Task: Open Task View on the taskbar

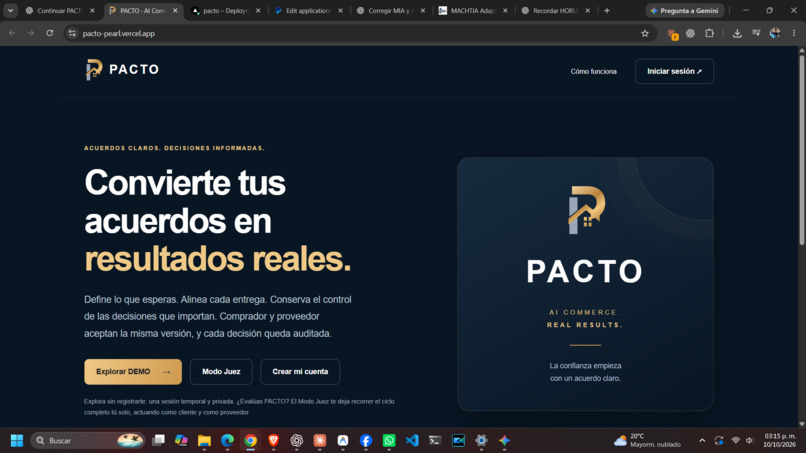Action: (158, 441)
